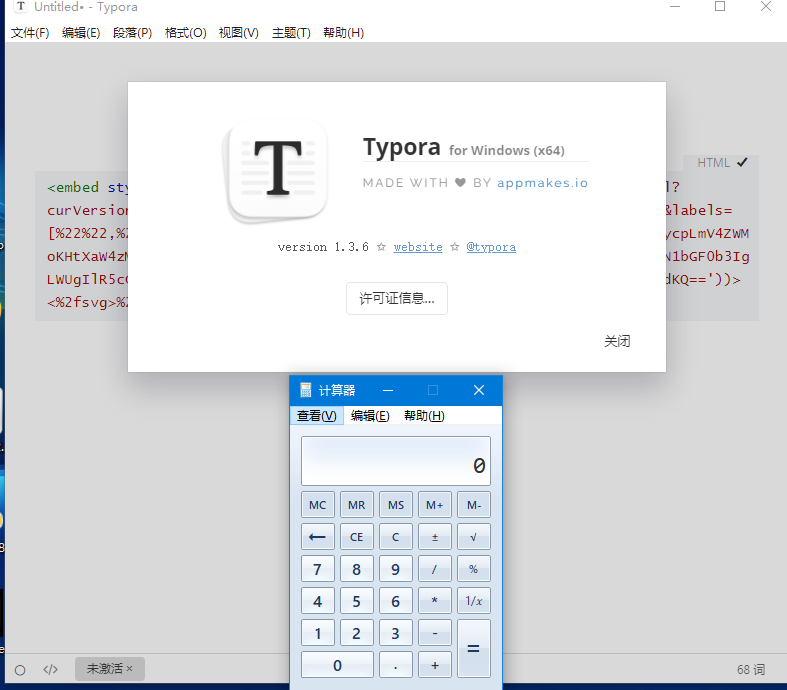Click 关闭 to dismiss the About dialog
The height and width of the screenshot is (690, 787).
(617, 341)
